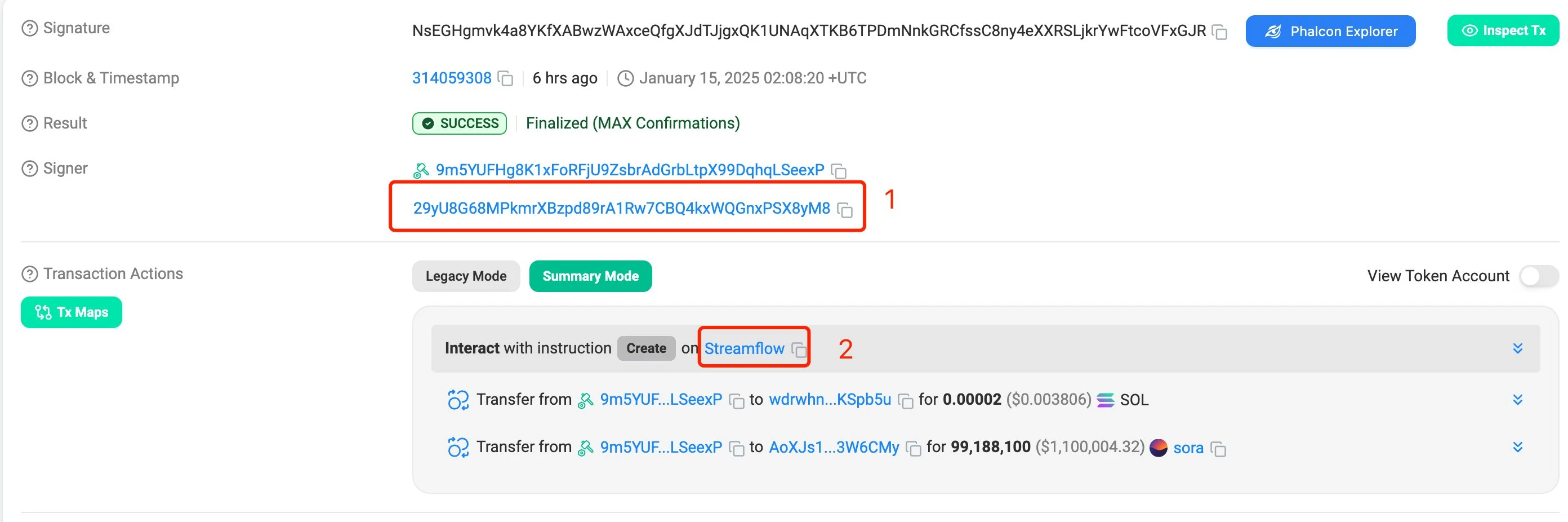Expand the sora transfer details
Viewport: 1568px width, 522px height.
1517,447
